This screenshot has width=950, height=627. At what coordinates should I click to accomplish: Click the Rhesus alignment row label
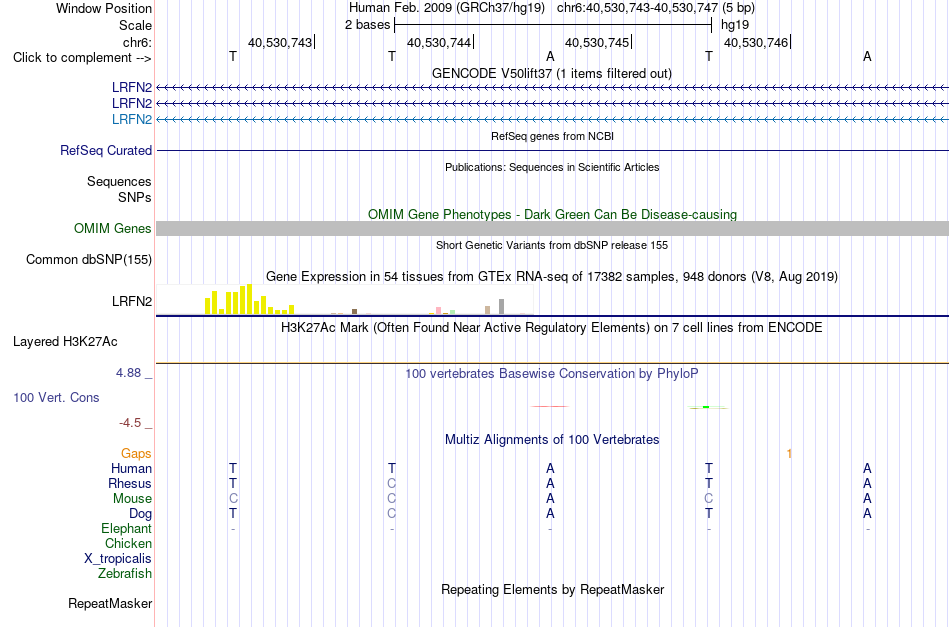pyautogui.click(x=130, y=483)
